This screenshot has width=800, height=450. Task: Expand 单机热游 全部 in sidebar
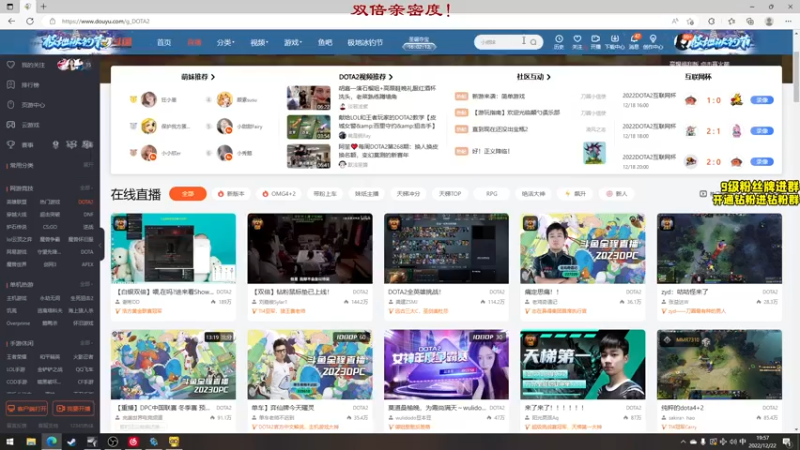click(86, 284)
